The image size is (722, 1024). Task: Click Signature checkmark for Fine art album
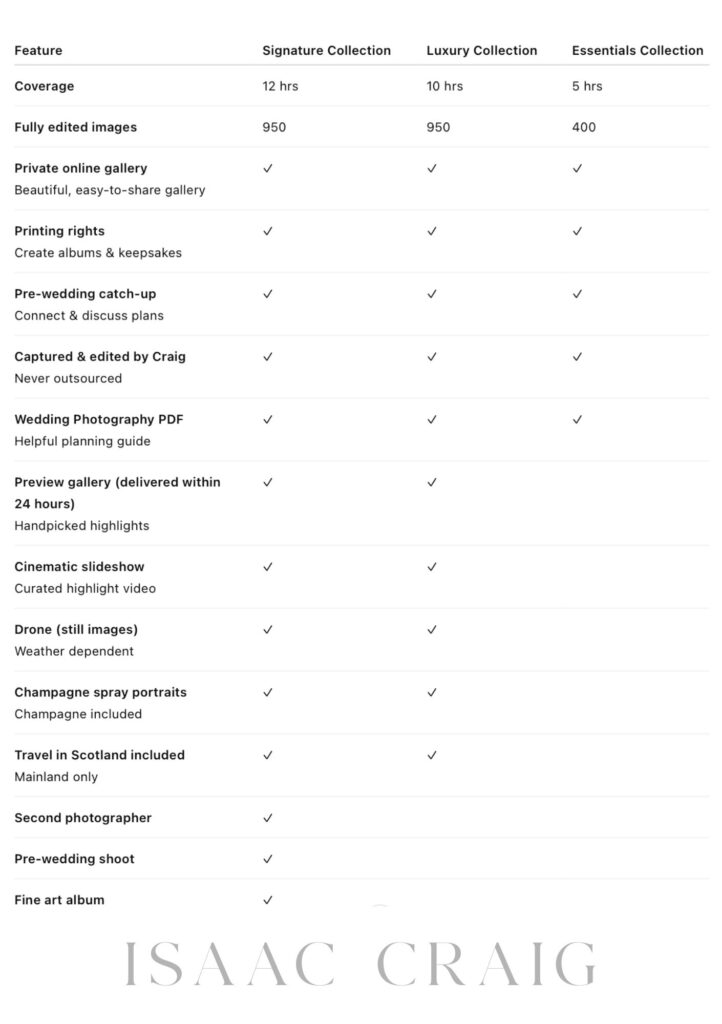point(268,900)
